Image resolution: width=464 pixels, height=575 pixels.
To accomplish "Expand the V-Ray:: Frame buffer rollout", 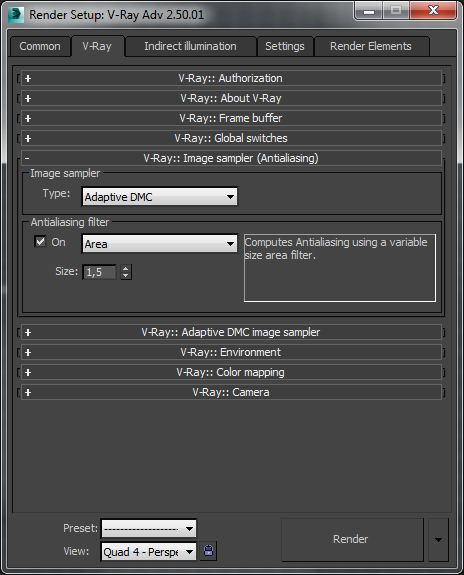I will coord(231,118).
